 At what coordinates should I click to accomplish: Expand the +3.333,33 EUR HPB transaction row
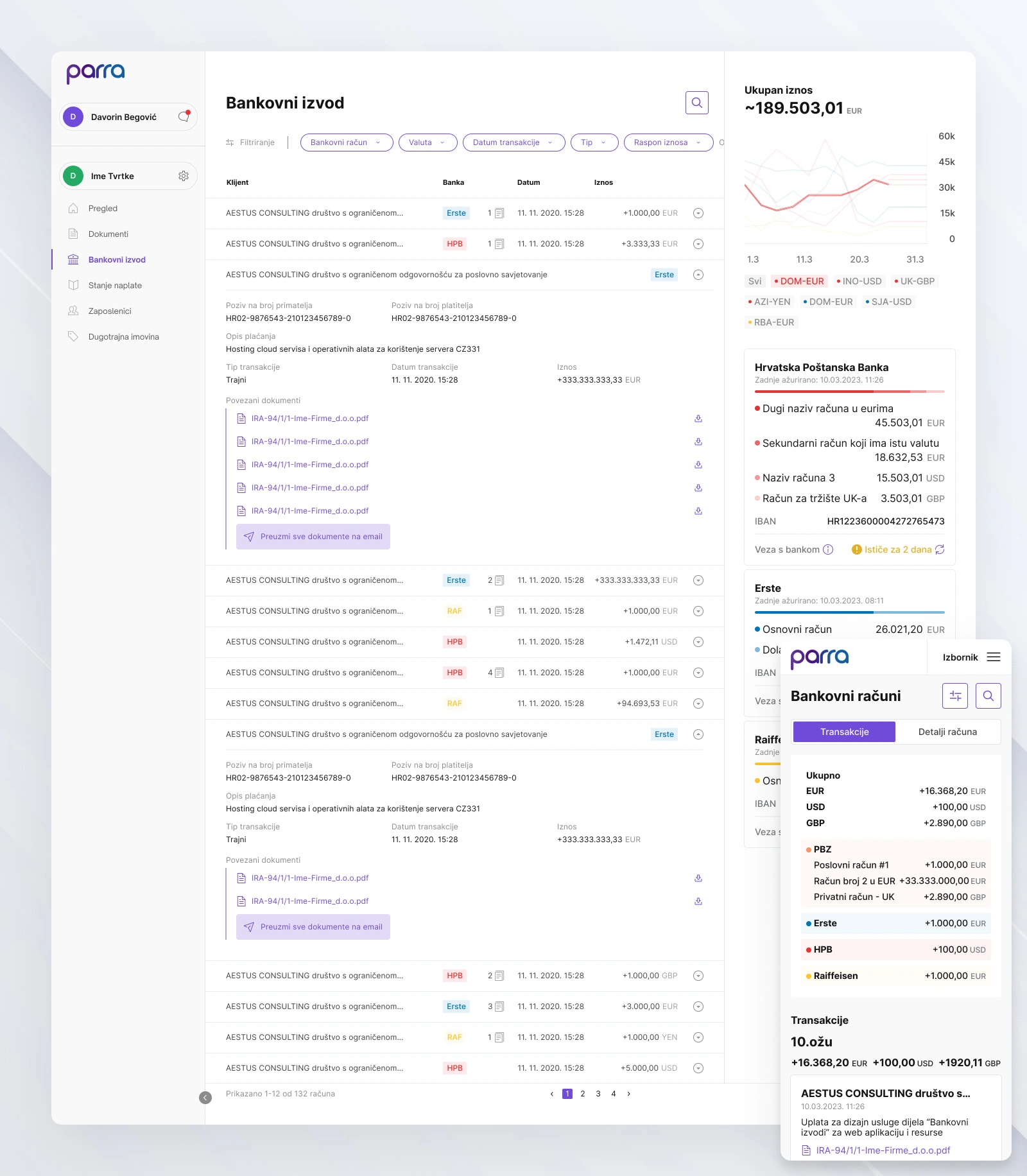698,244
